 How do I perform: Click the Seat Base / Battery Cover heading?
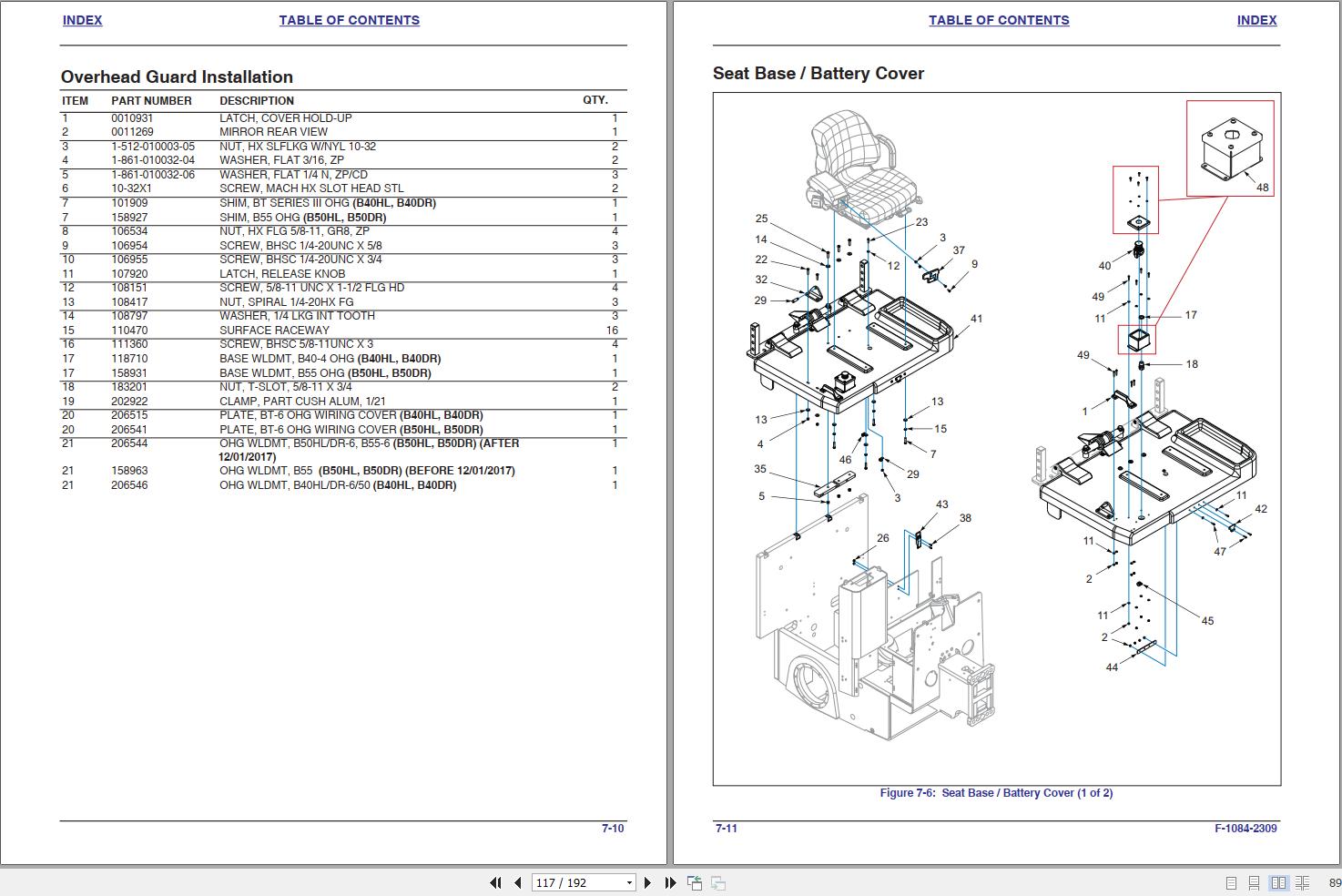click(x=818, y=74)
